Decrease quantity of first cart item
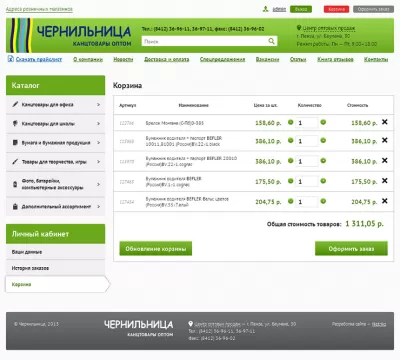This screenshot has width=400, height=360. (291, 122)
